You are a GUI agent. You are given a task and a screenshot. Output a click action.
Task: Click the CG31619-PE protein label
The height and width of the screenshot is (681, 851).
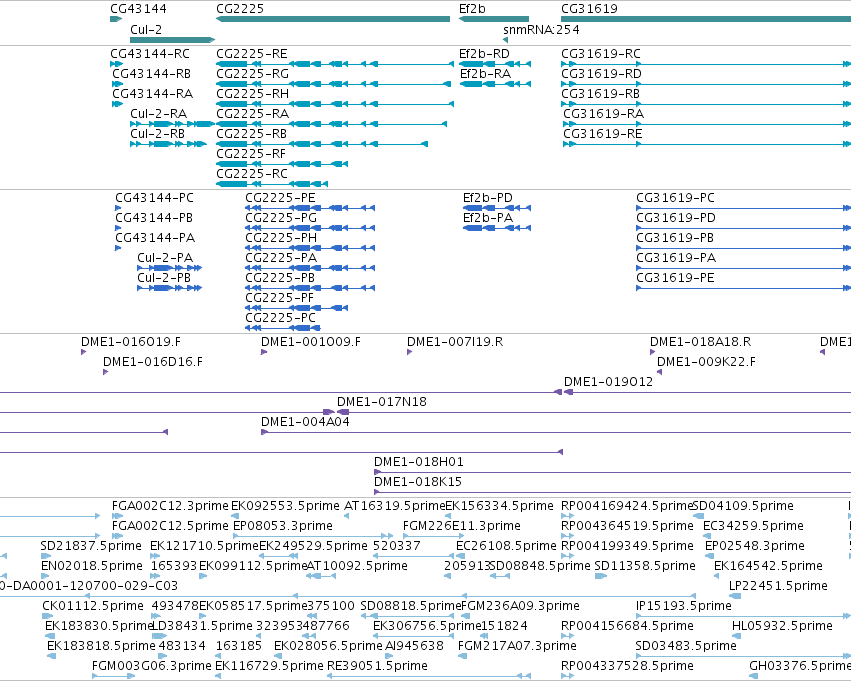pos(675,278)
